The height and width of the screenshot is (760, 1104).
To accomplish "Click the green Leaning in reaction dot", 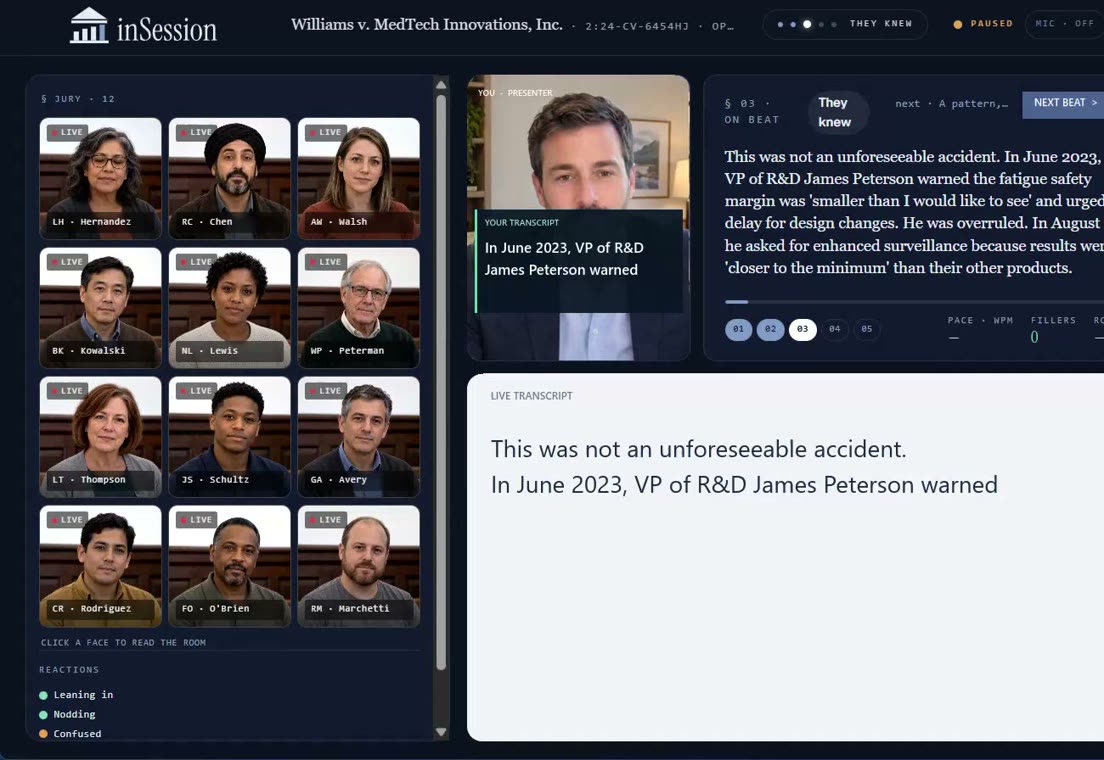I will [x=43, y=695].
